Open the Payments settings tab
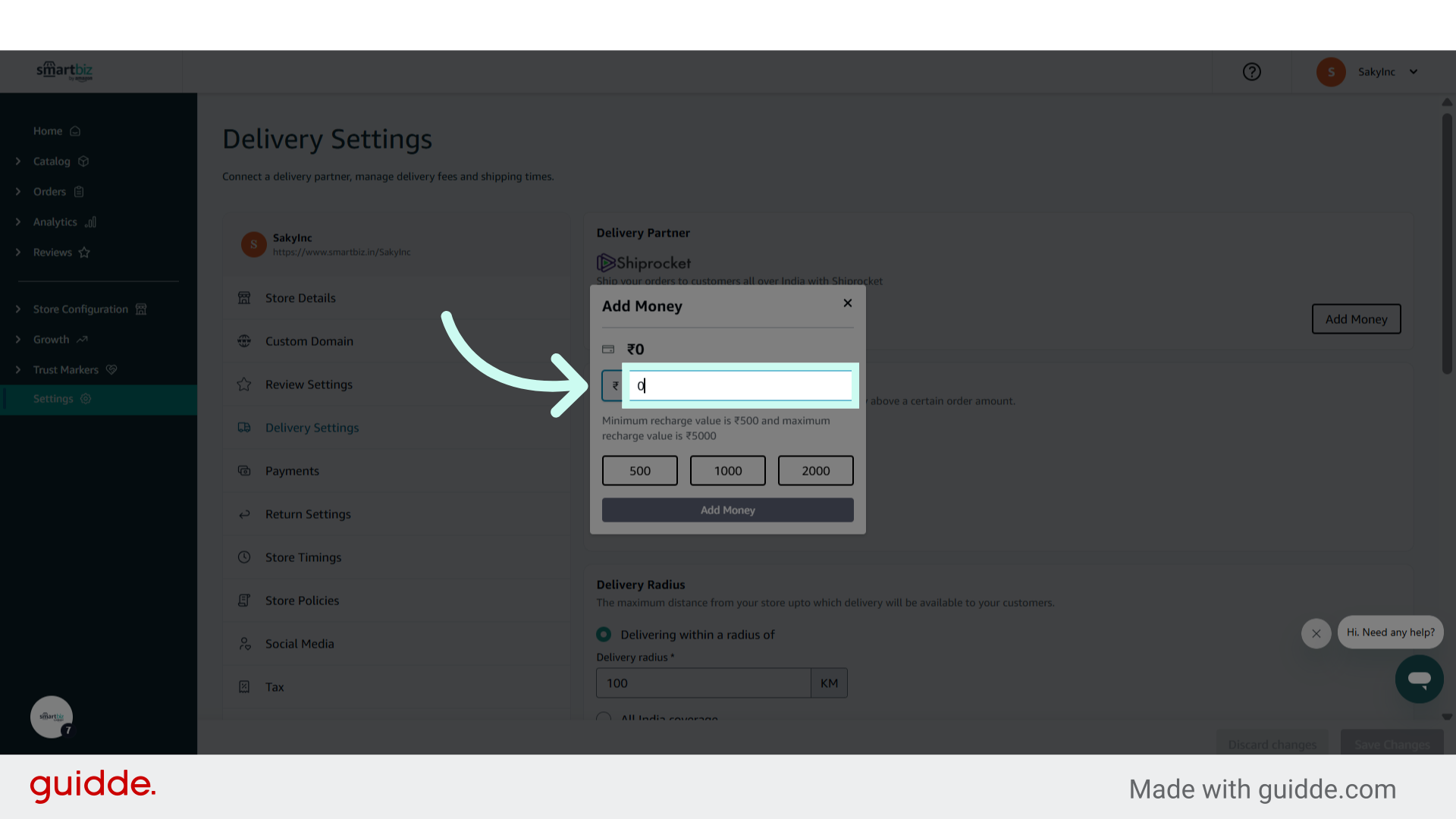The width and height of the screenshot is (1456, 819). pyautogui.click(x=292, y=471)
